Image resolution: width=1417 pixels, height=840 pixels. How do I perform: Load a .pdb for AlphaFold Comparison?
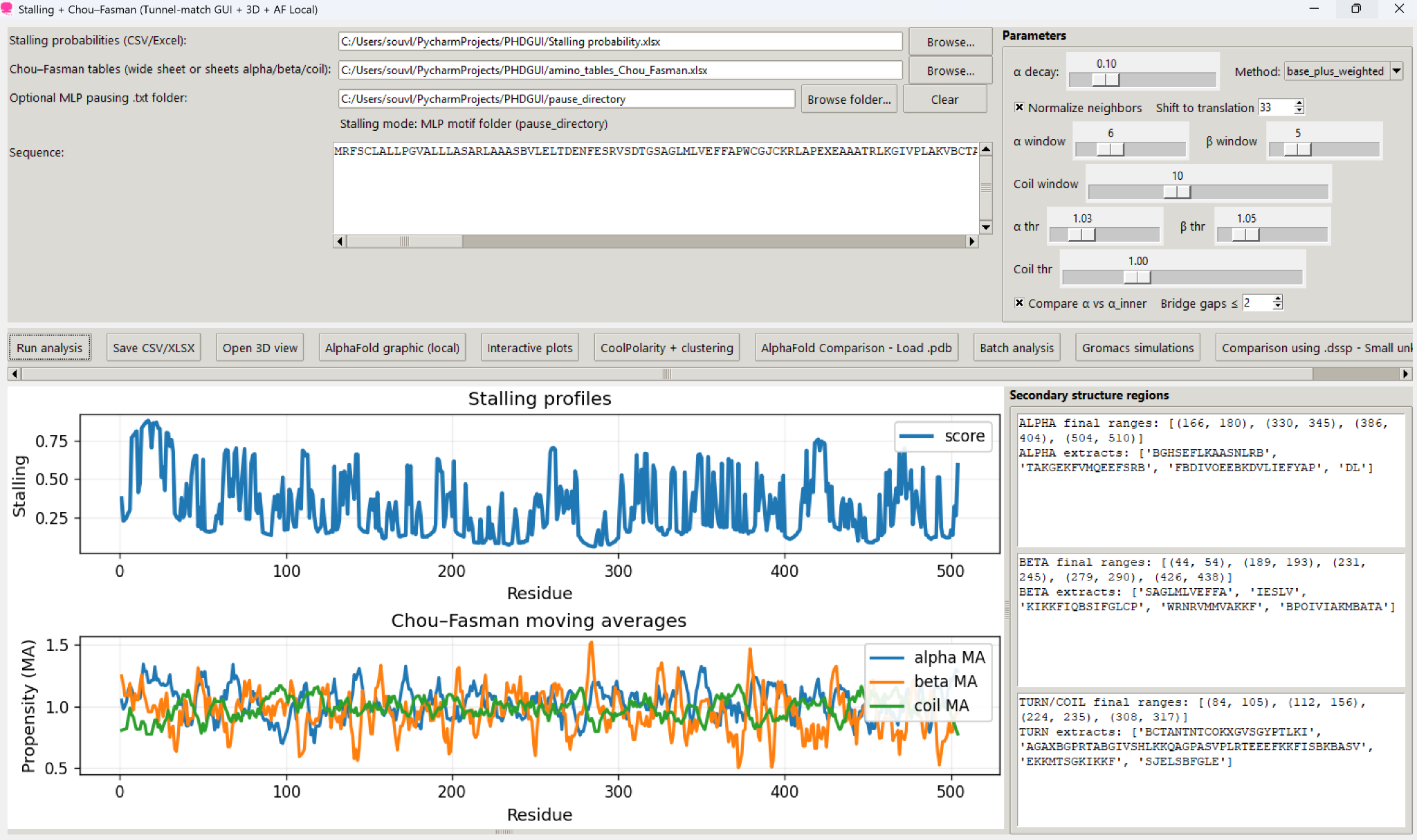[856, 347]
